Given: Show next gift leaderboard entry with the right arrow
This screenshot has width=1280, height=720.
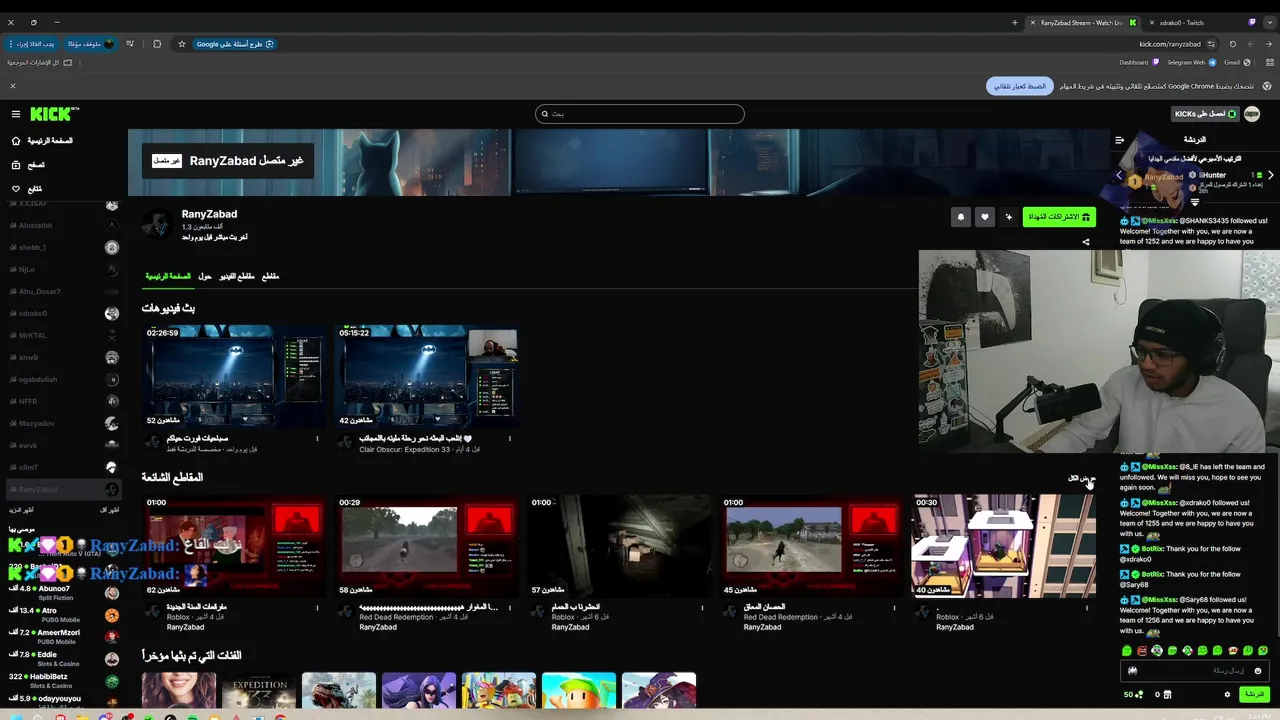Looking at the screenshot, I should click(x=1270, y=175).
